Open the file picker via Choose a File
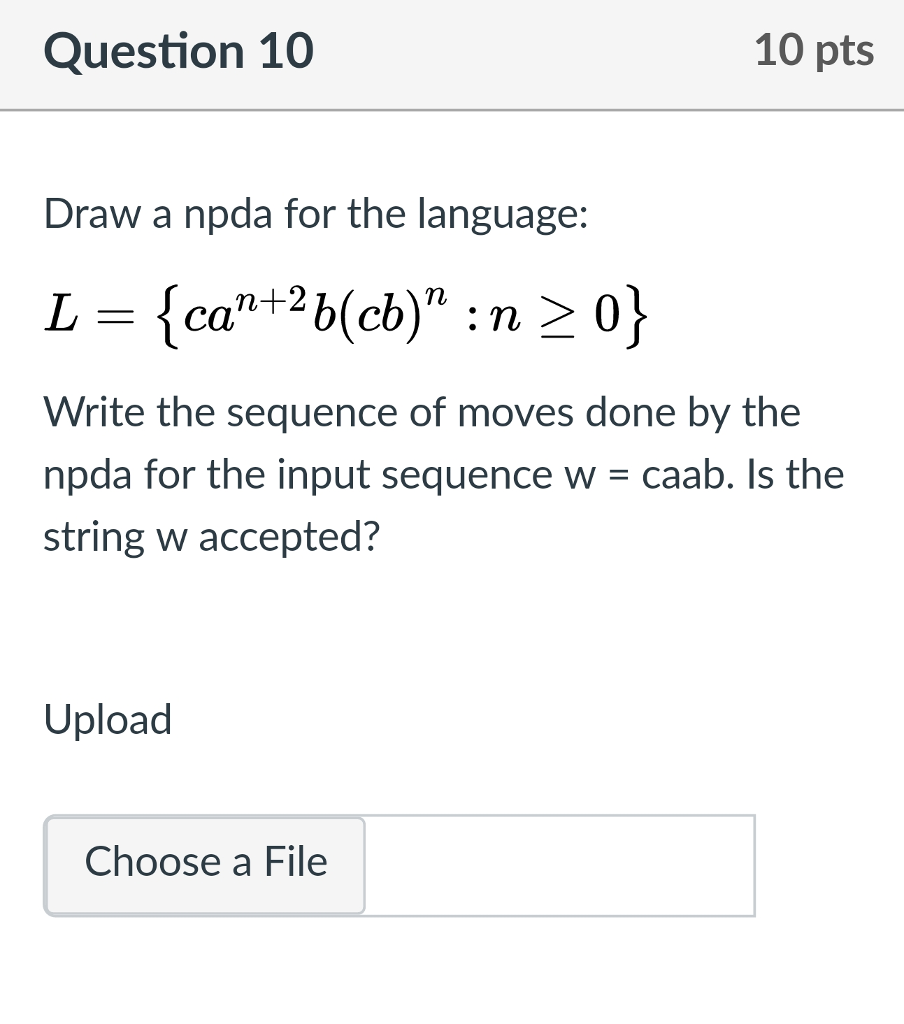The width and height of the screenshot is (904, 1024). [204, 862]
